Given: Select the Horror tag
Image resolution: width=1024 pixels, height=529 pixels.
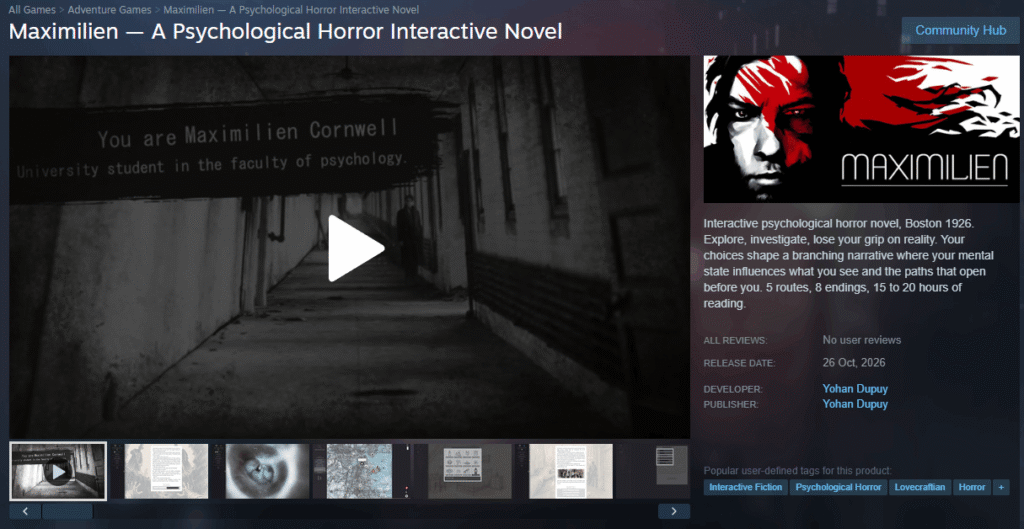Looking at the screenshot, I should (x=972, y=487).
